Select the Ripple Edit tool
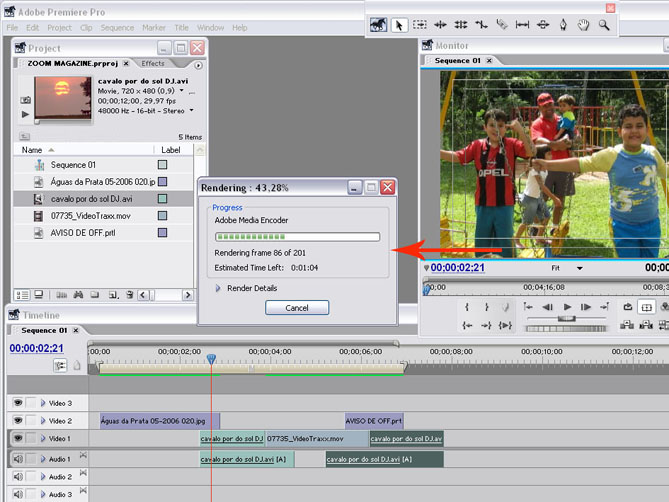This screenshot has height=502, width=669. (x=440, y=25)
